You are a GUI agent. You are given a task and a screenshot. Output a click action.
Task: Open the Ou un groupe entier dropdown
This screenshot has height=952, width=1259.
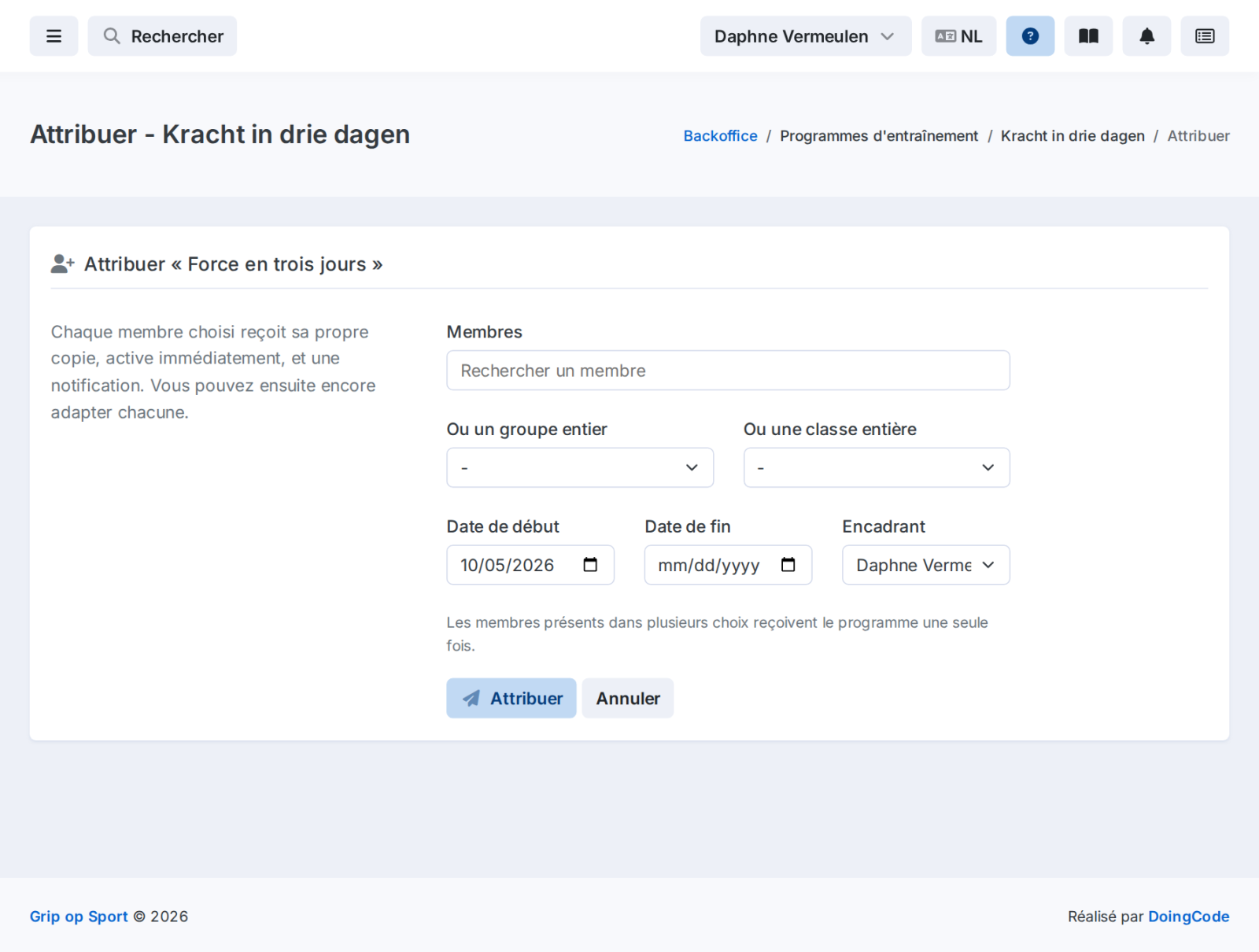tap(580, 467)
